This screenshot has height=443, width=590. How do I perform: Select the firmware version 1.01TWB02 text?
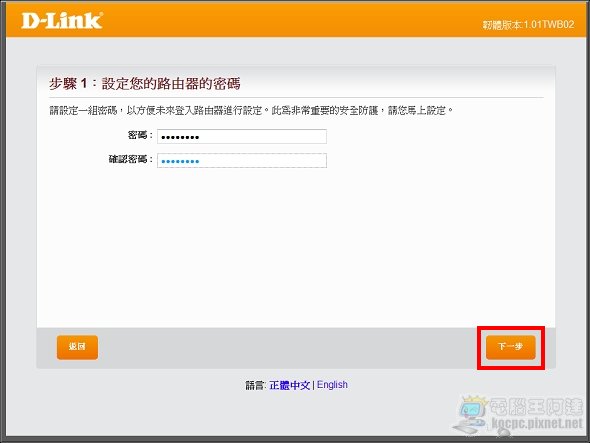point(528,25)
